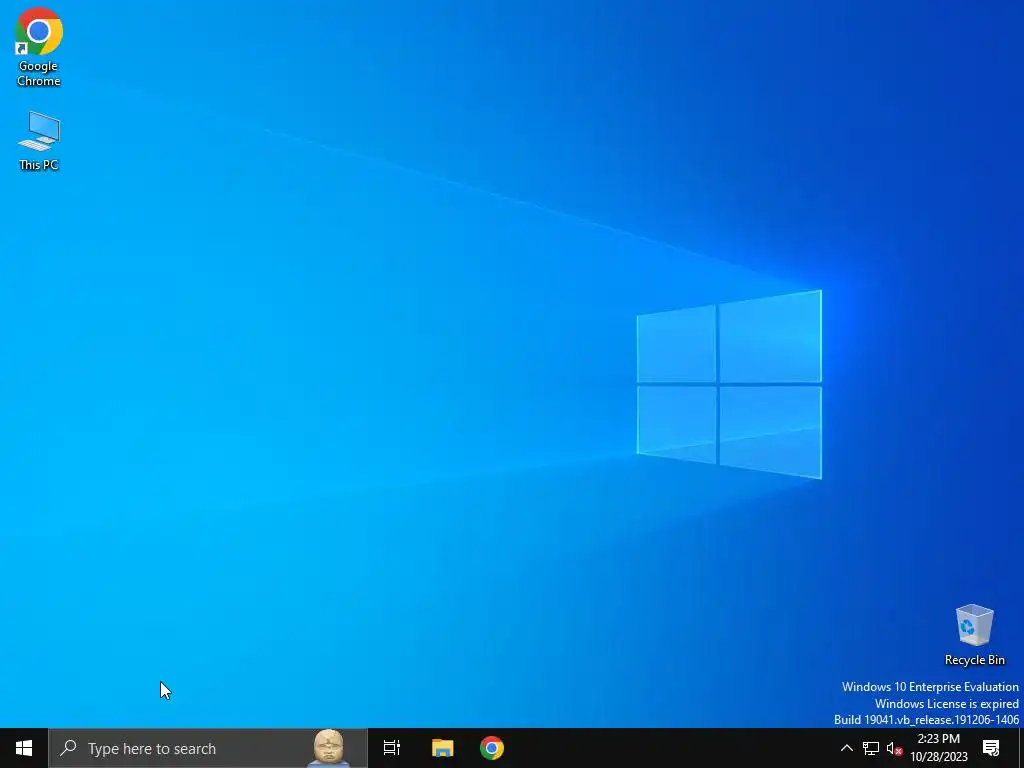The image size is (1024, 768).
Task: Launch File Explorer from the taskbar
Action: tap(442, 748)
